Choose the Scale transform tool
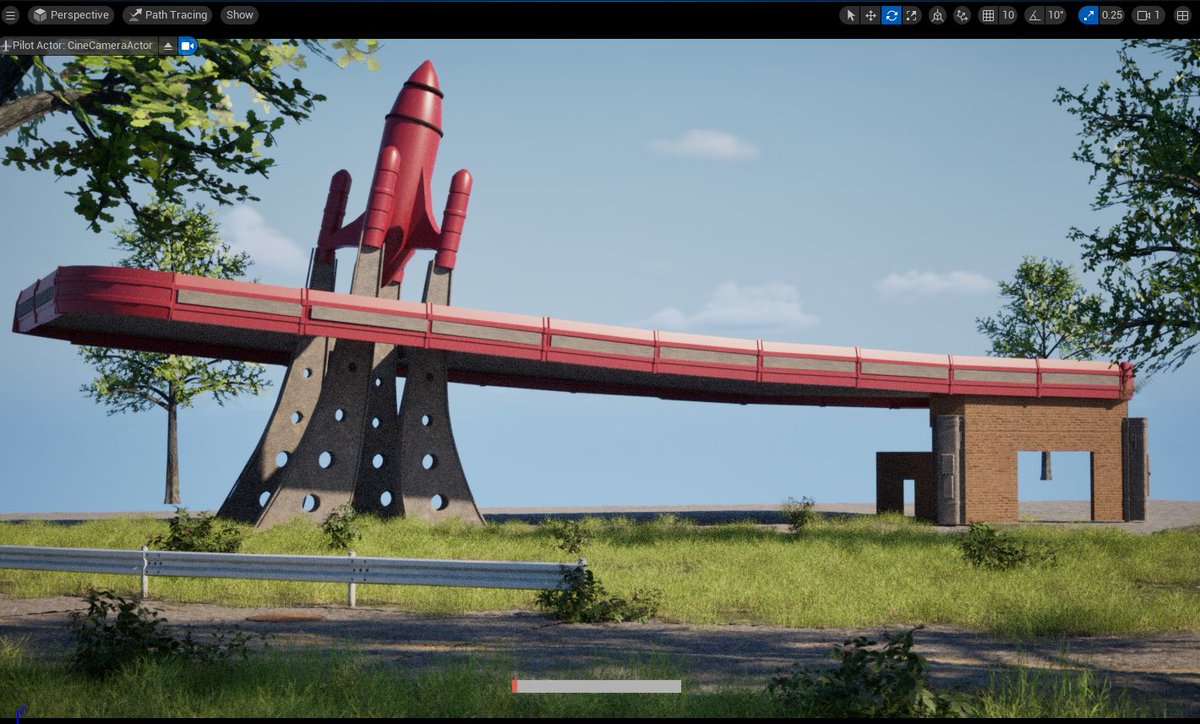Image resolution: width=1200 pixels, height=724 pixels. [911, 14]
